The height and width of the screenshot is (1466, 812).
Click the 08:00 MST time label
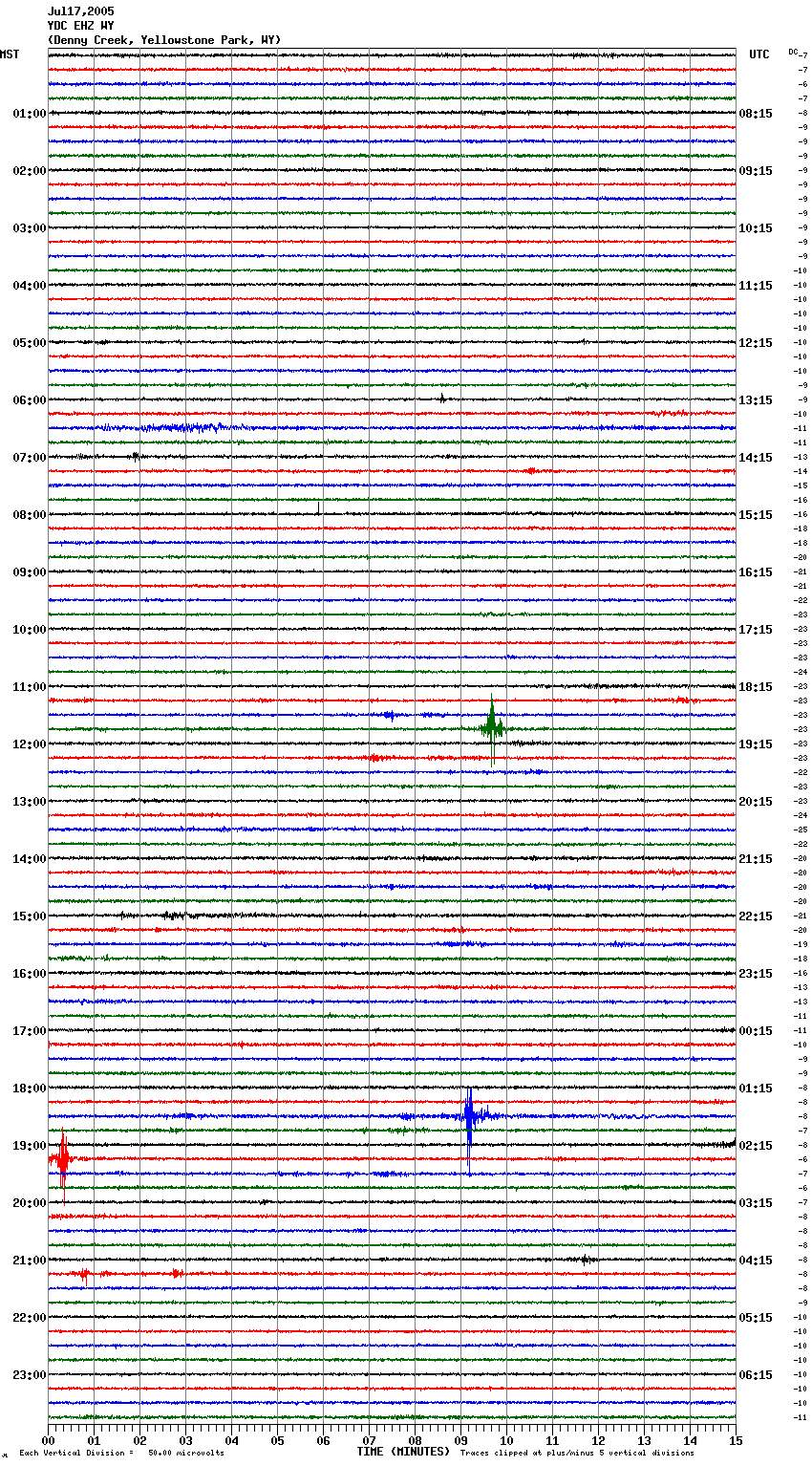30,515
